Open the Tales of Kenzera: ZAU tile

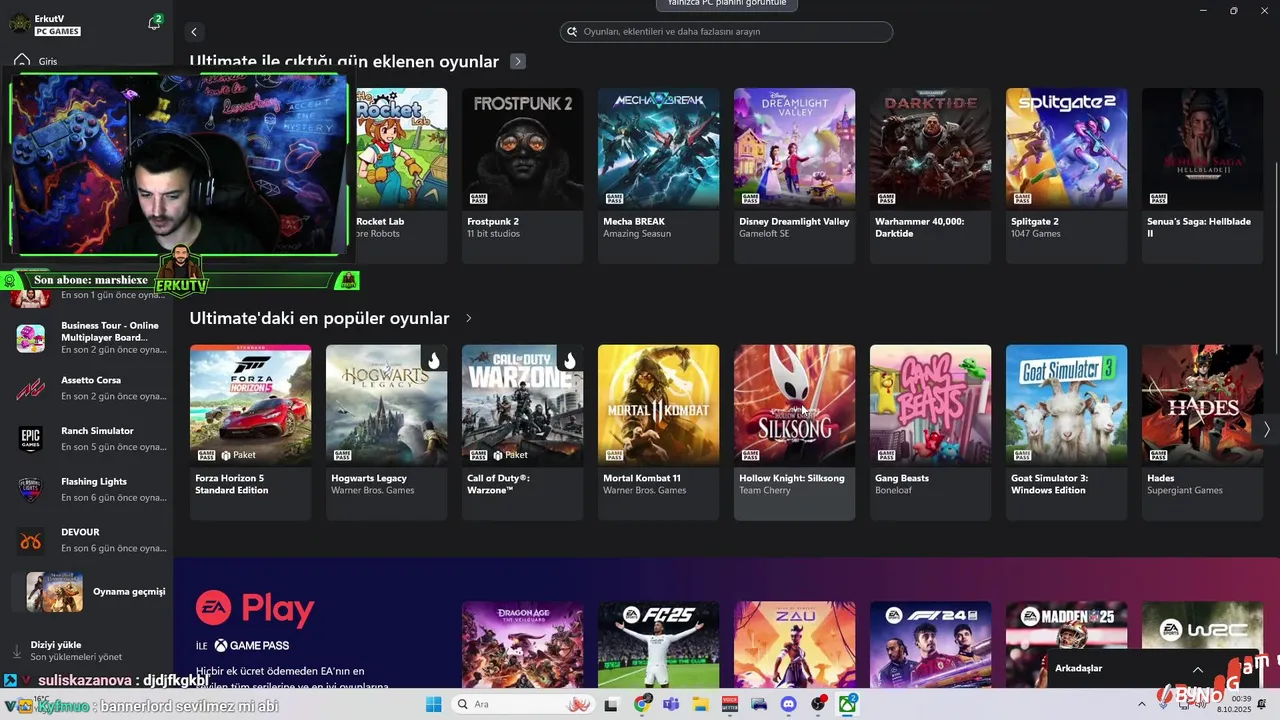794,644
